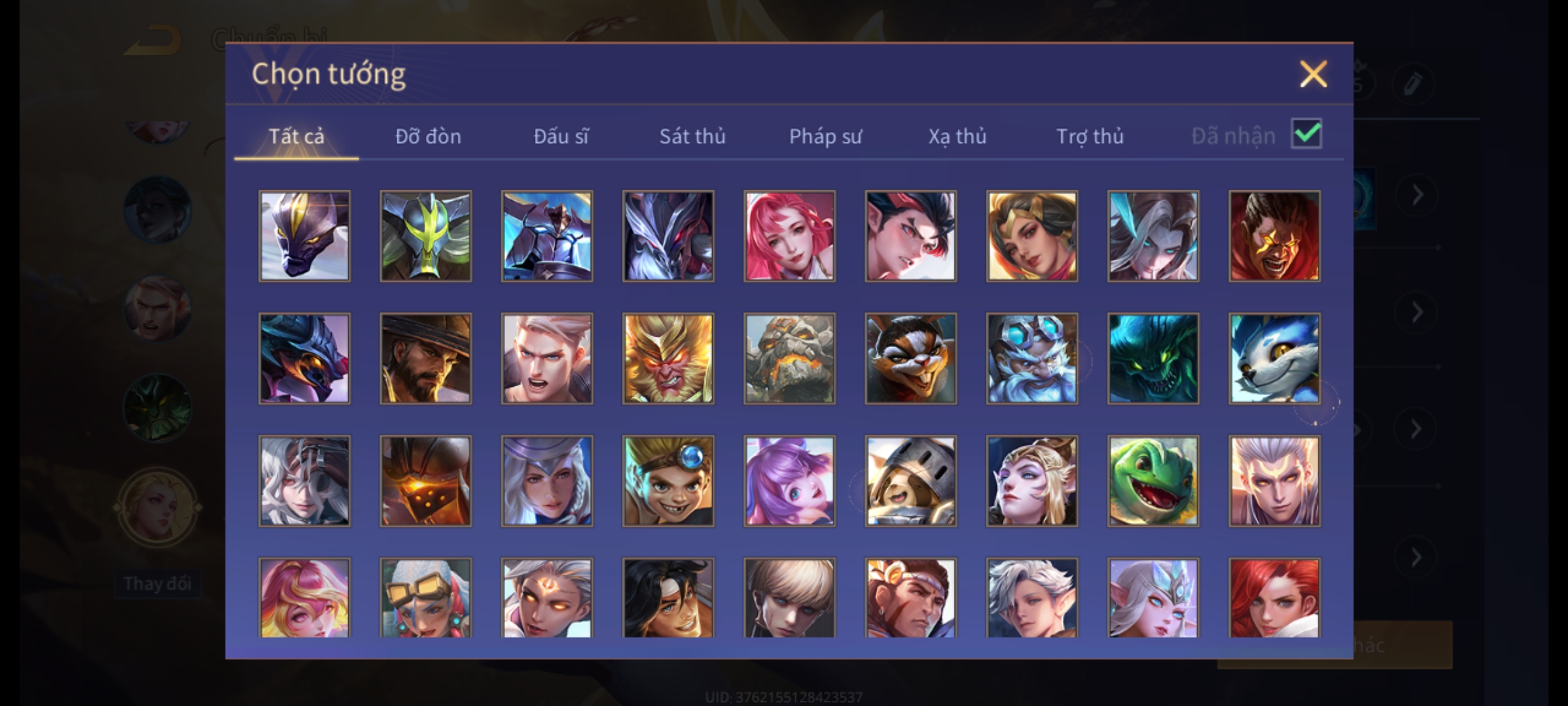Select the green frog hero portrait
1568x706 pixels.
pyautogui.click(x=1153, y=481)
